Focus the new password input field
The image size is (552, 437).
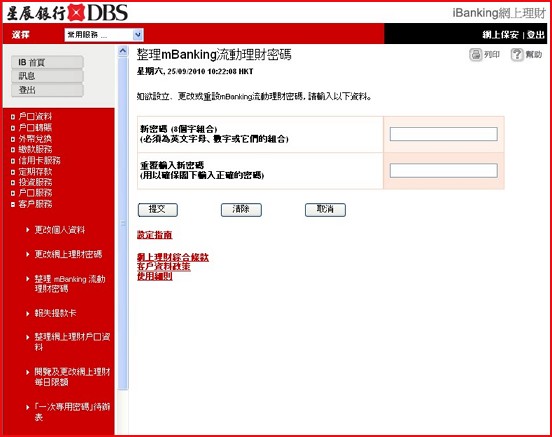pyautogui.click(x=444, y=134)
